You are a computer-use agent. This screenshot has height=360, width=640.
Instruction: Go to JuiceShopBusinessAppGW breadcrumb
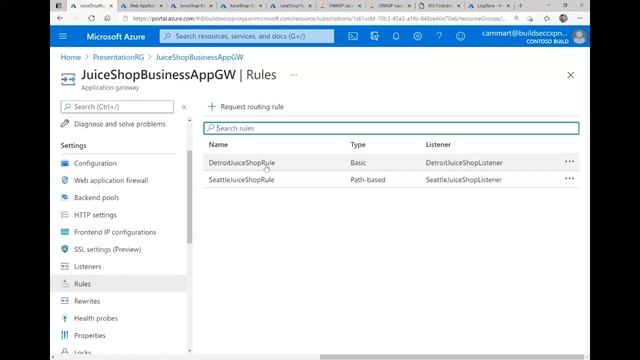[x=200, y=57]
